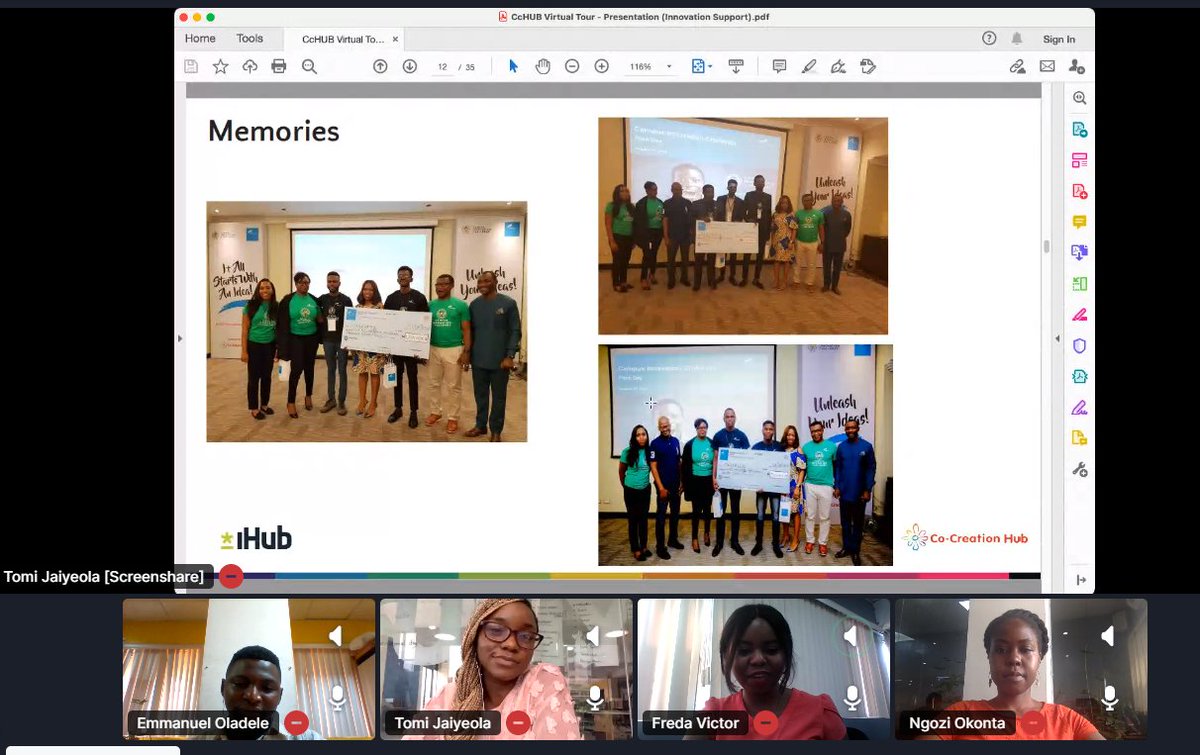1200x755 pixels.
Task: Toggle Freda Victor's microphone icon
Action: (x=852, y=697)
